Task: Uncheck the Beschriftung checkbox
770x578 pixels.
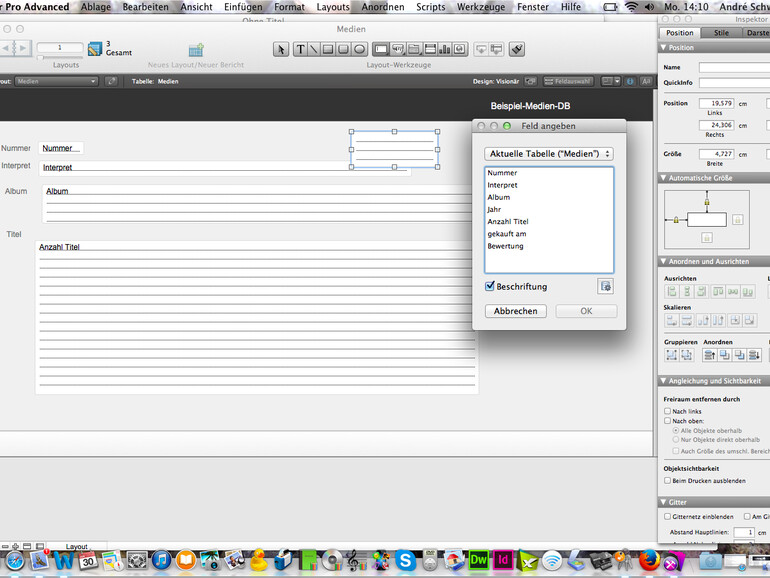Action: [x=490, y=286]
